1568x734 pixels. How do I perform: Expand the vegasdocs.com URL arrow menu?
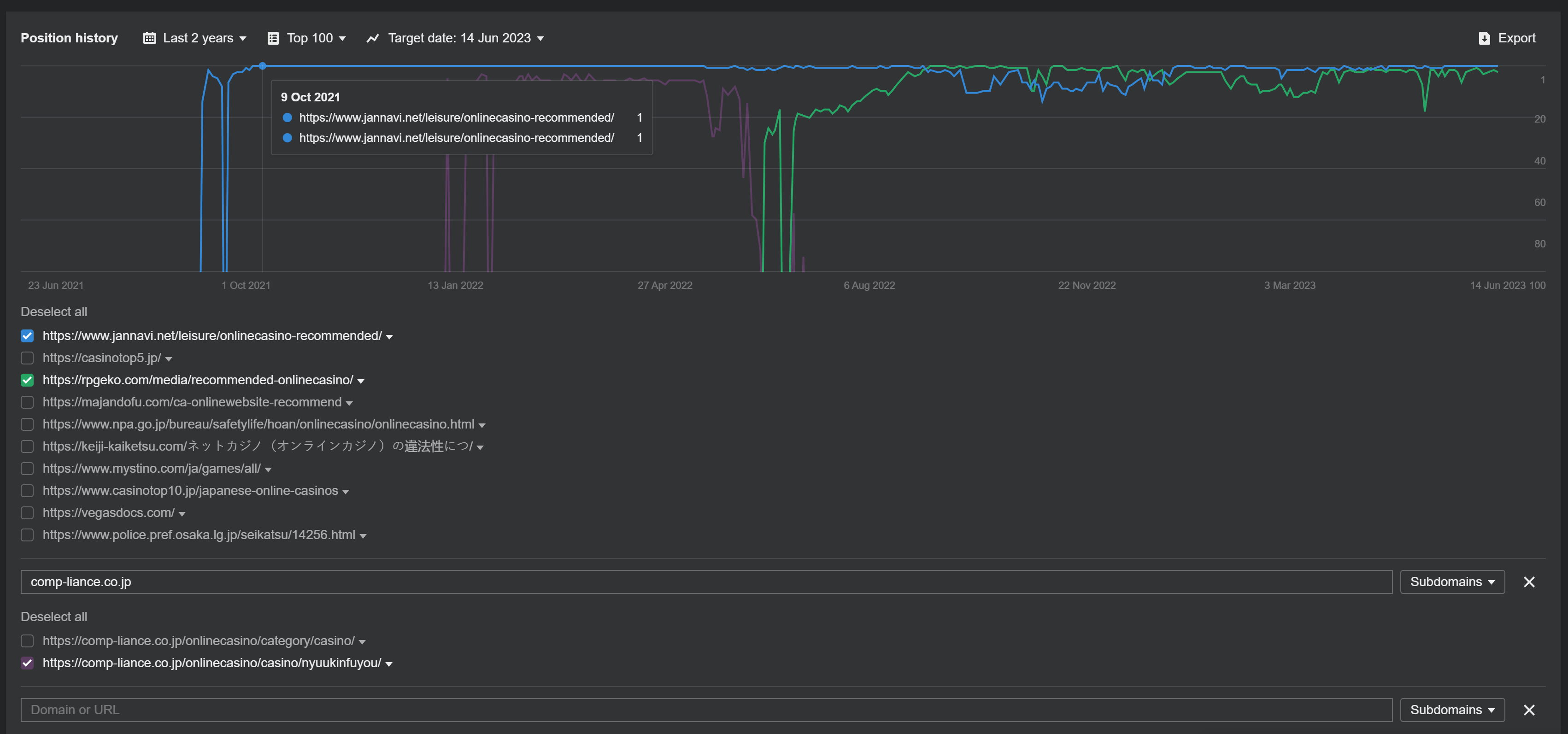click(x=182, y=514)
